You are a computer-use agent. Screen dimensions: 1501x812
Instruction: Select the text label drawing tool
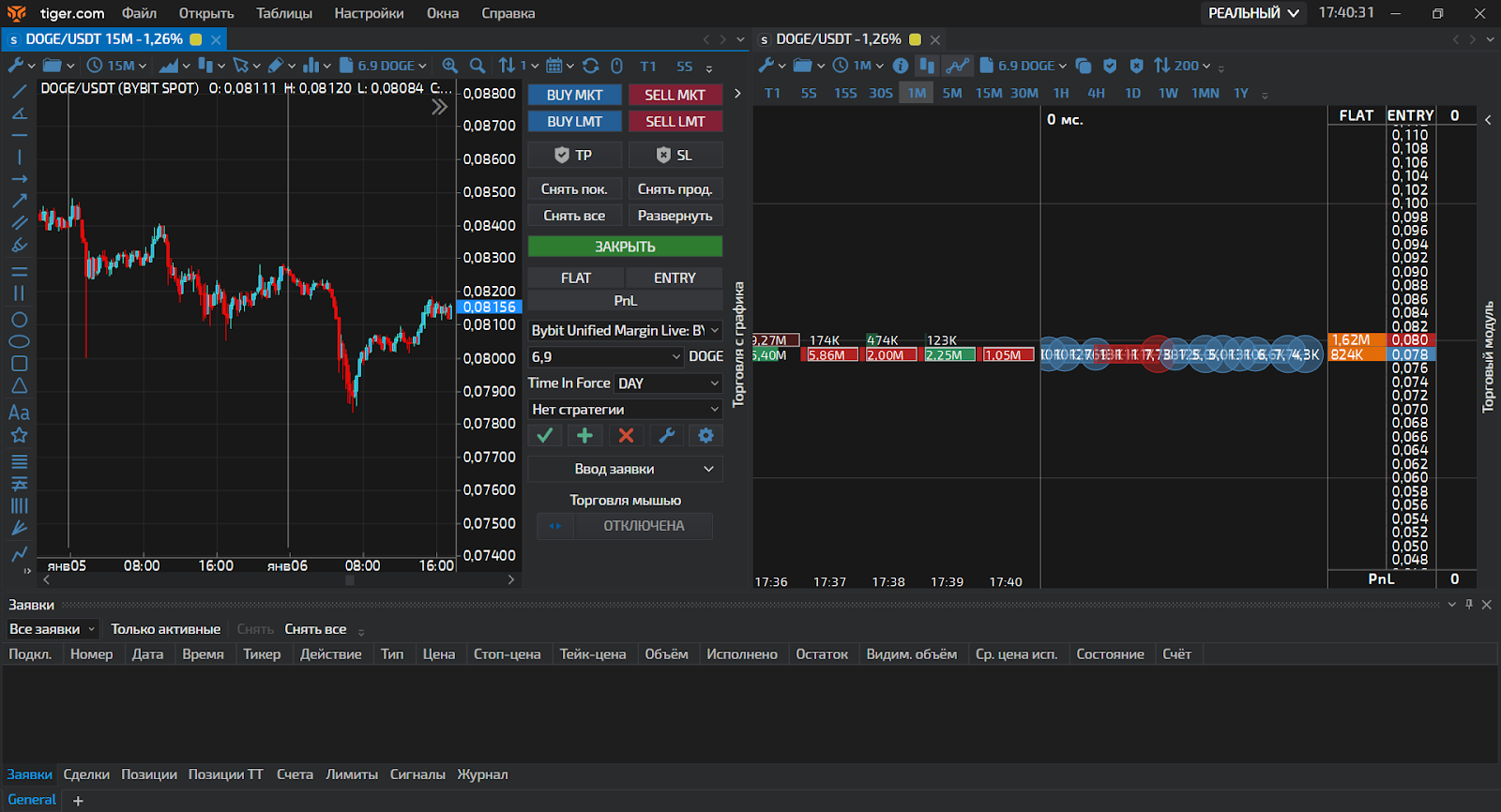(x=19, y=413)
